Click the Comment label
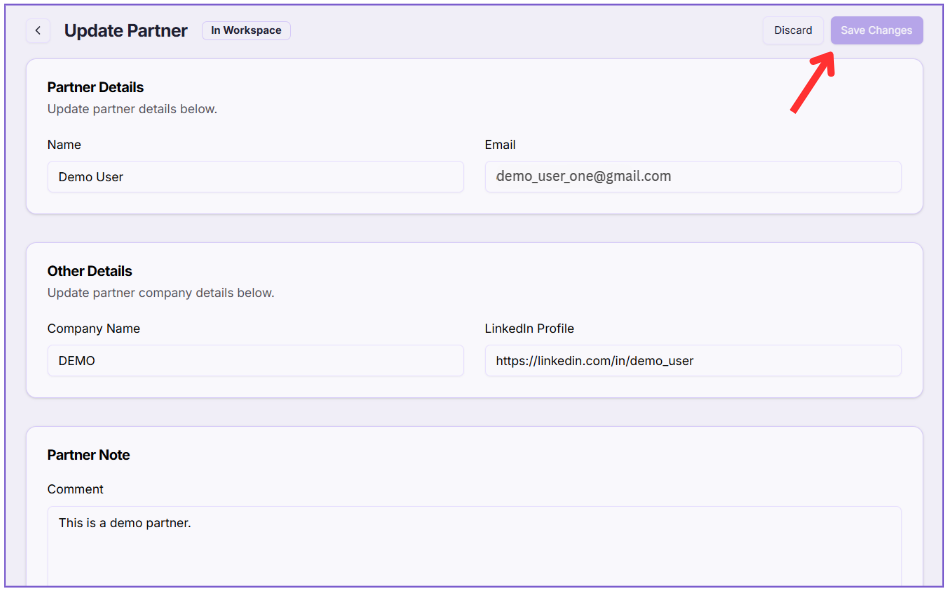This screenshot has height=590, width=950. pyautogui.click(x=75, y=489)
